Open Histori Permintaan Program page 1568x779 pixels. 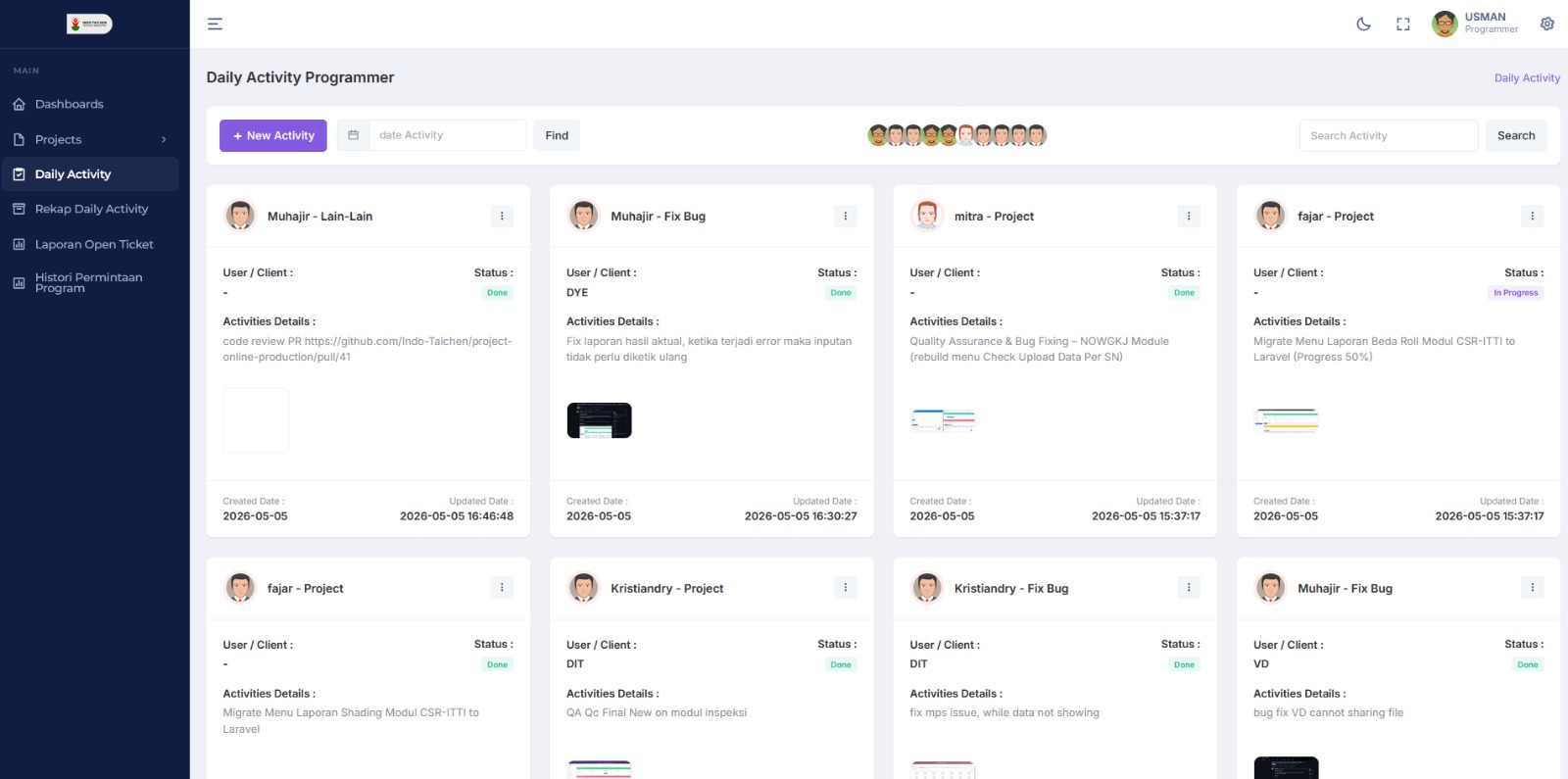click(89, 282)
